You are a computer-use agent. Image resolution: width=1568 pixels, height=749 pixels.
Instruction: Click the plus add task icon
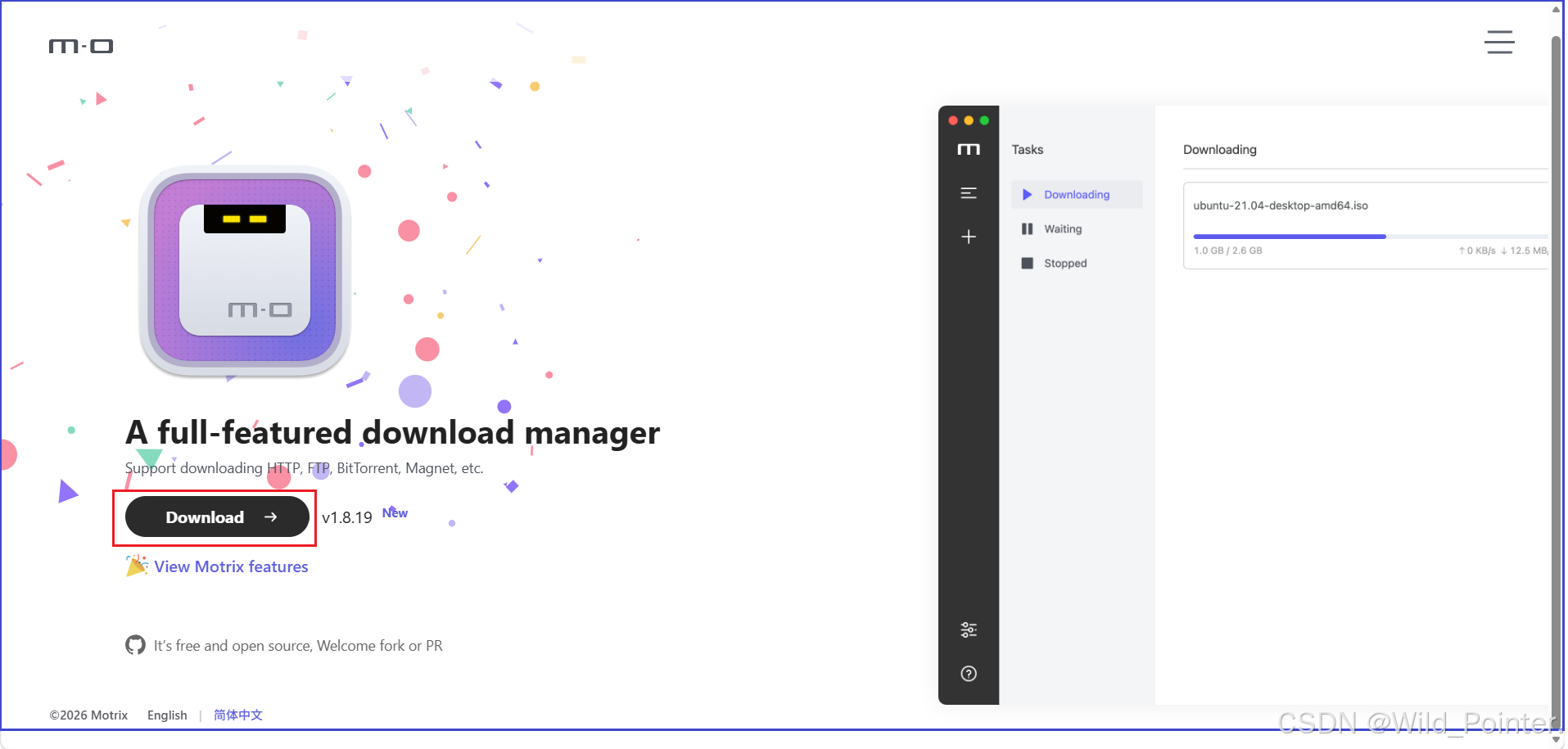click(x=969, y=237)
